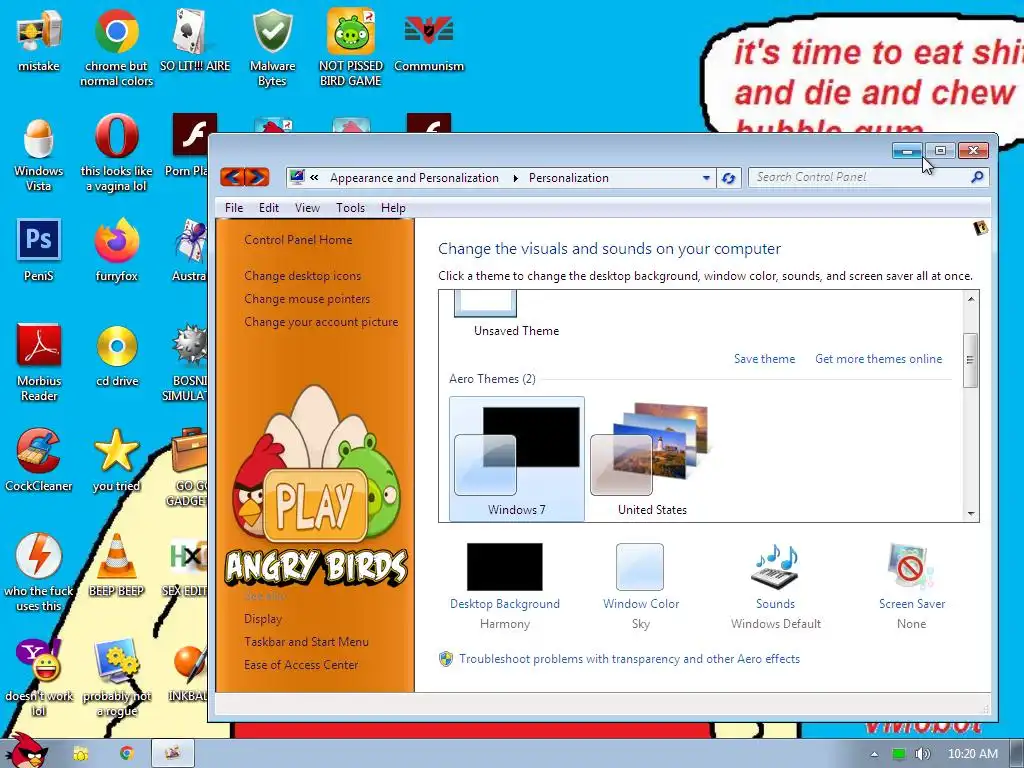
Task: Open the furryfox Firefox icon
Action: coord(116,251)
